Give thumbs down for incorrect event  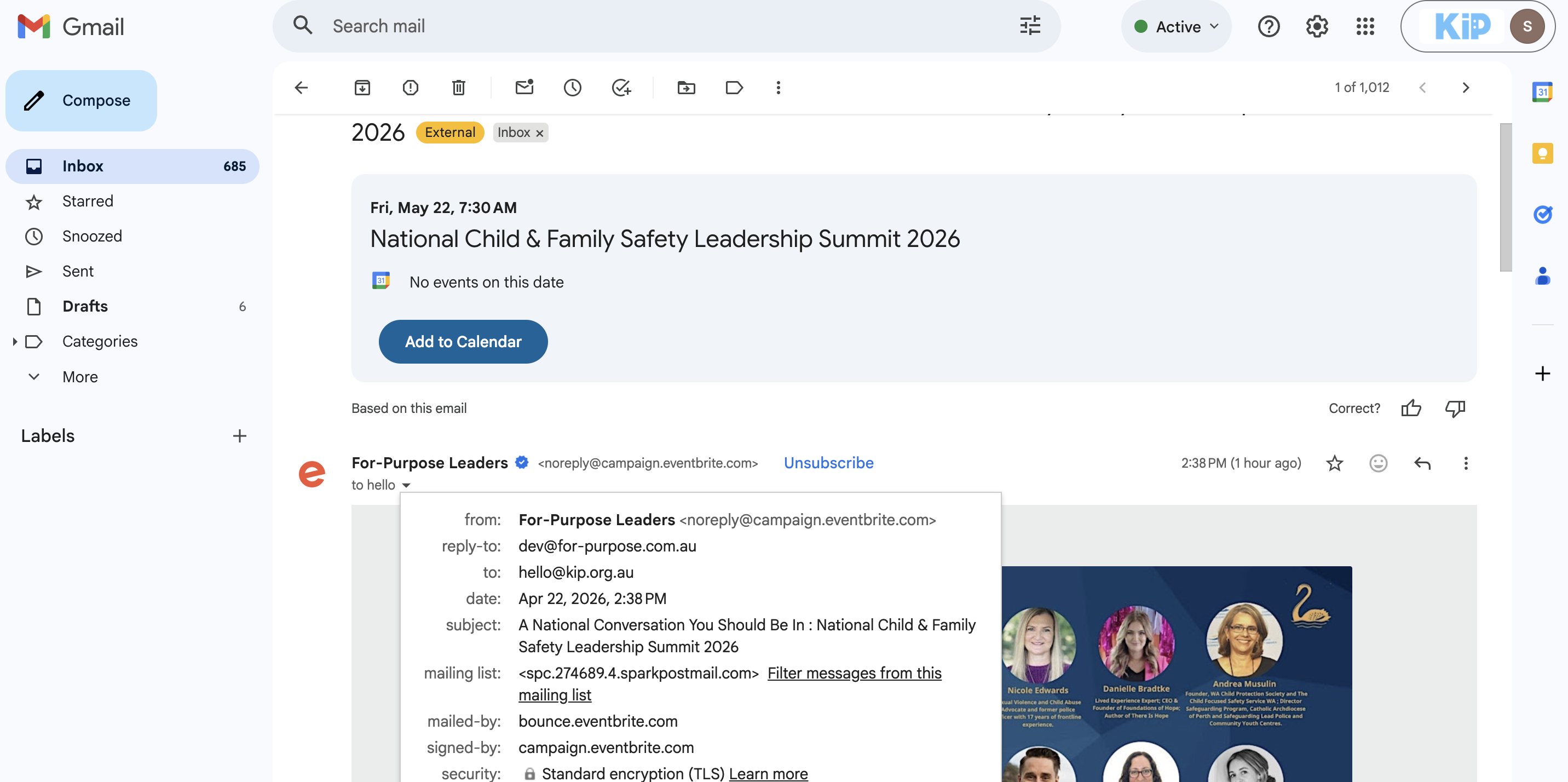1455,408
